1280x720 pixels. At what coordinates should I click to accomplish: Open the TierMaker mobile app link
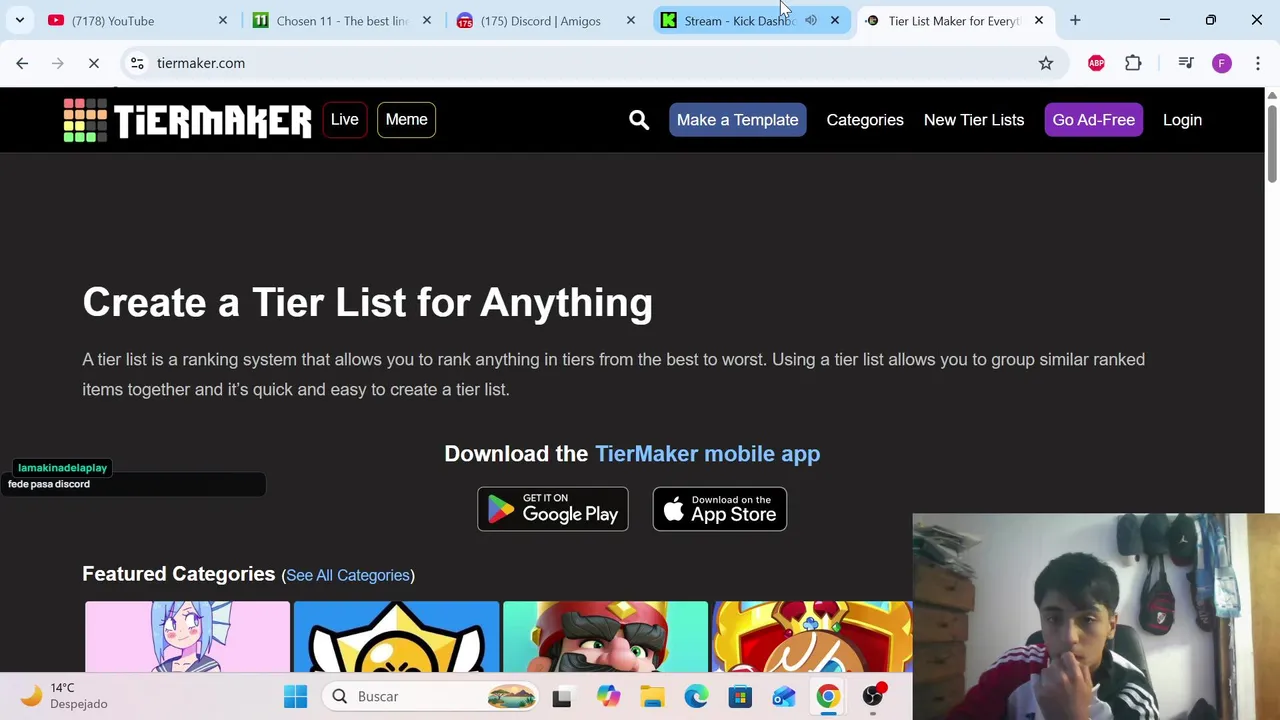[x=707, y=453]
